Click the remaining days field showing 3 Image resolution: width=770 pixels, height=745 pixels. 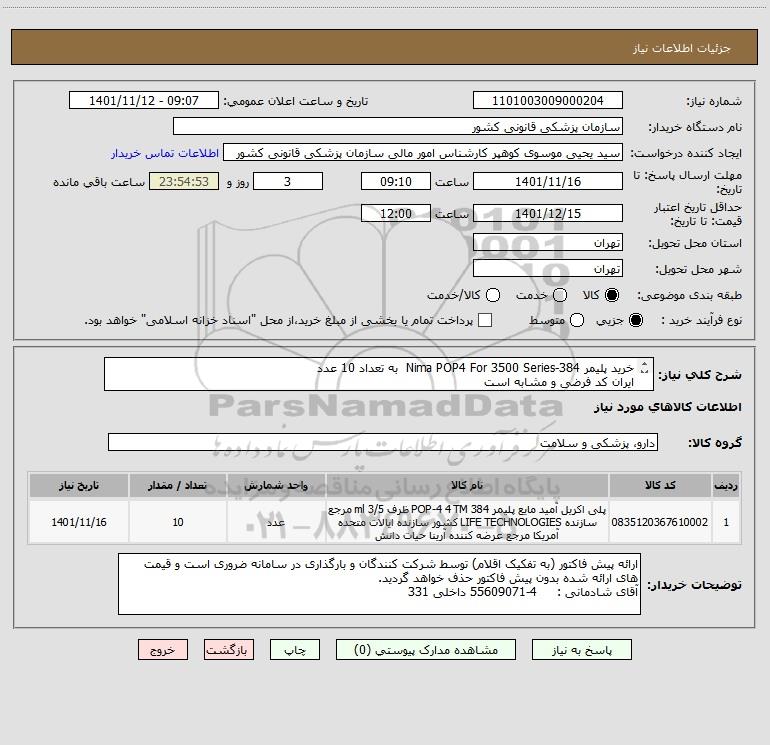[288, 182]
